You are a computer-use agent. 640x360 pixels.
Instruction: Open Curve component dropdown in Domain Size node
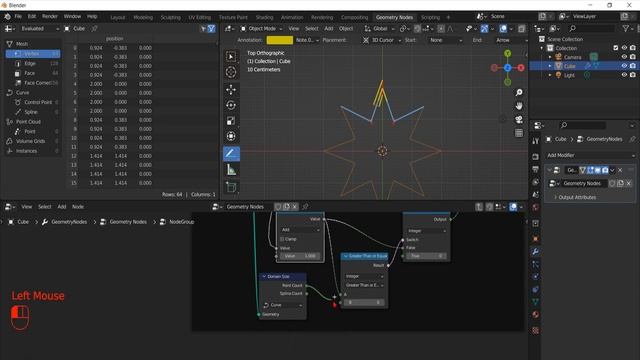coord(282,305)
